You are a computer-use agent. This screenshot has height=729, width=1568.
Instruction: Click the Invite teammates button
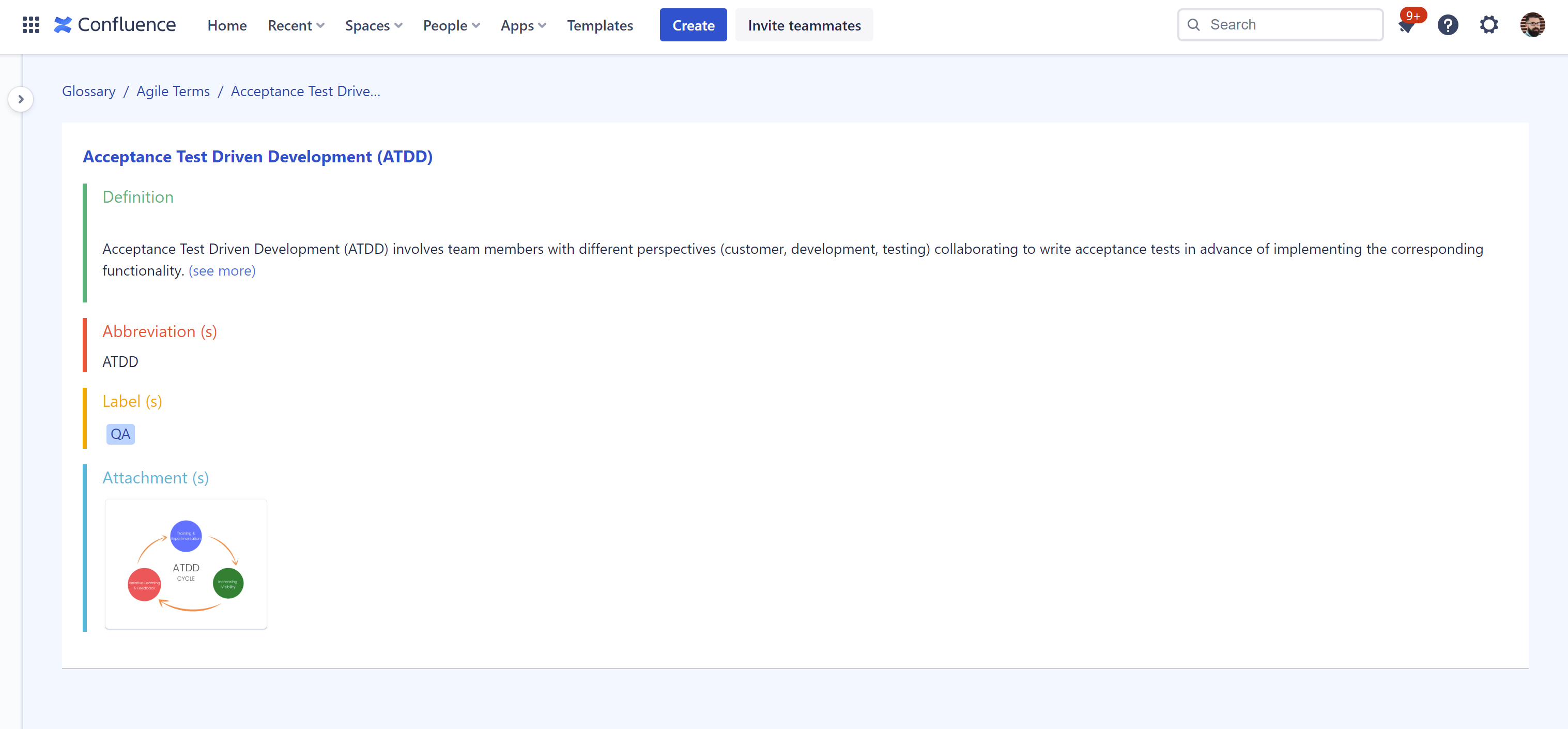[x=804, y=25]
